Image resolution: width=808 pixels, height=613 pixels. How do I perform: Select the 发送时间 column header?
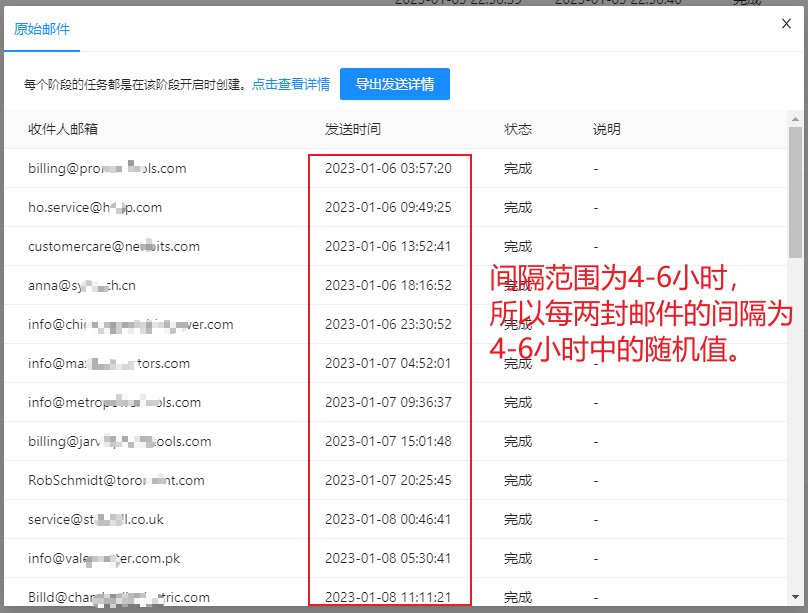click(x=352, y=129)
